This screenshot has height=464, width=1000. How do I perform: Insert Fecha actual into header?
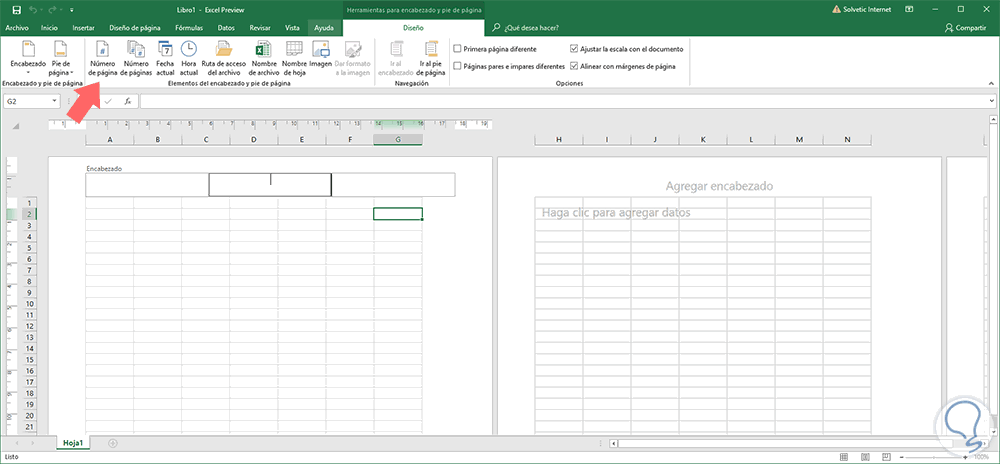(x=165, y=59)
